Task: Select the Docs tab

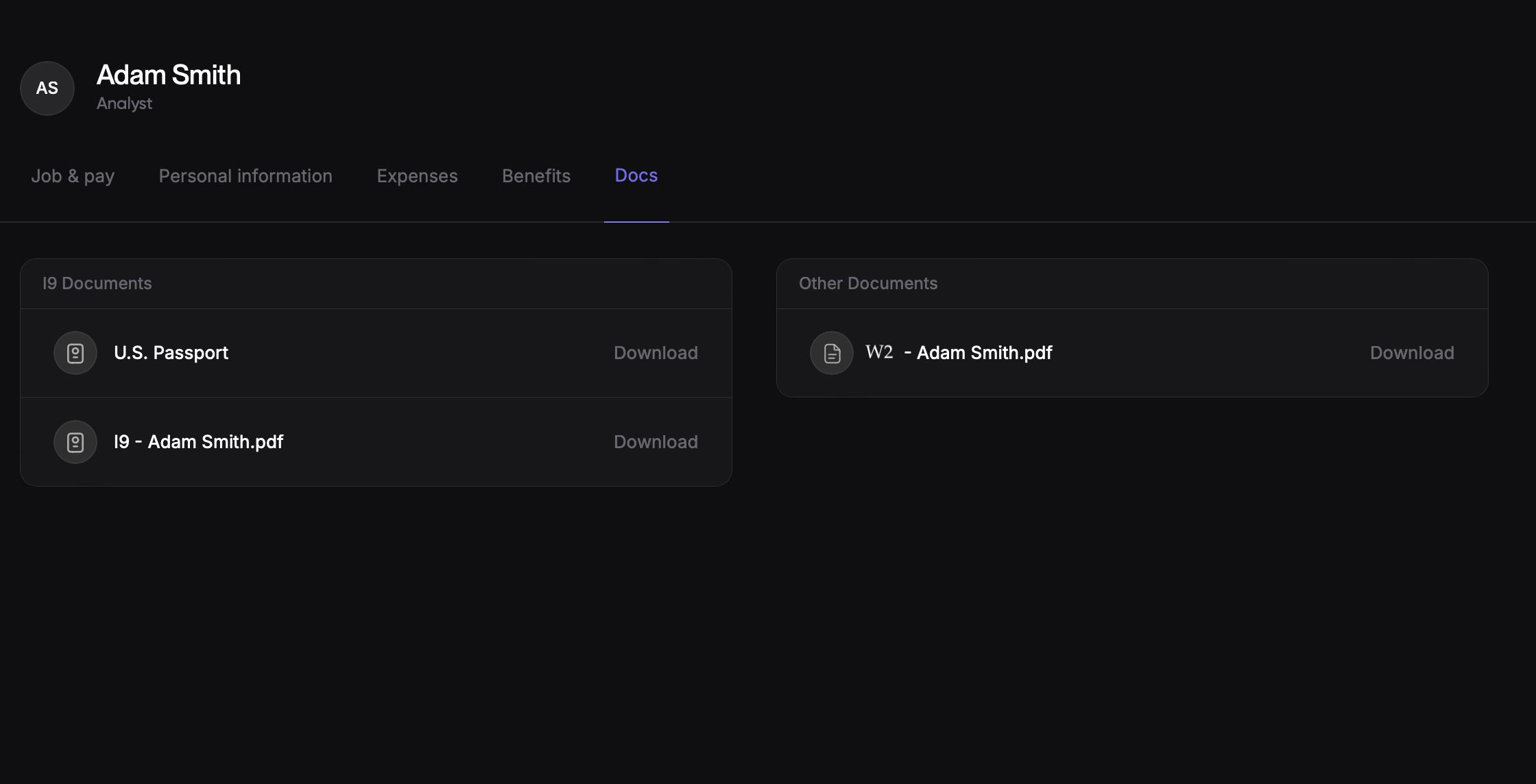Action: click(636, 175)
